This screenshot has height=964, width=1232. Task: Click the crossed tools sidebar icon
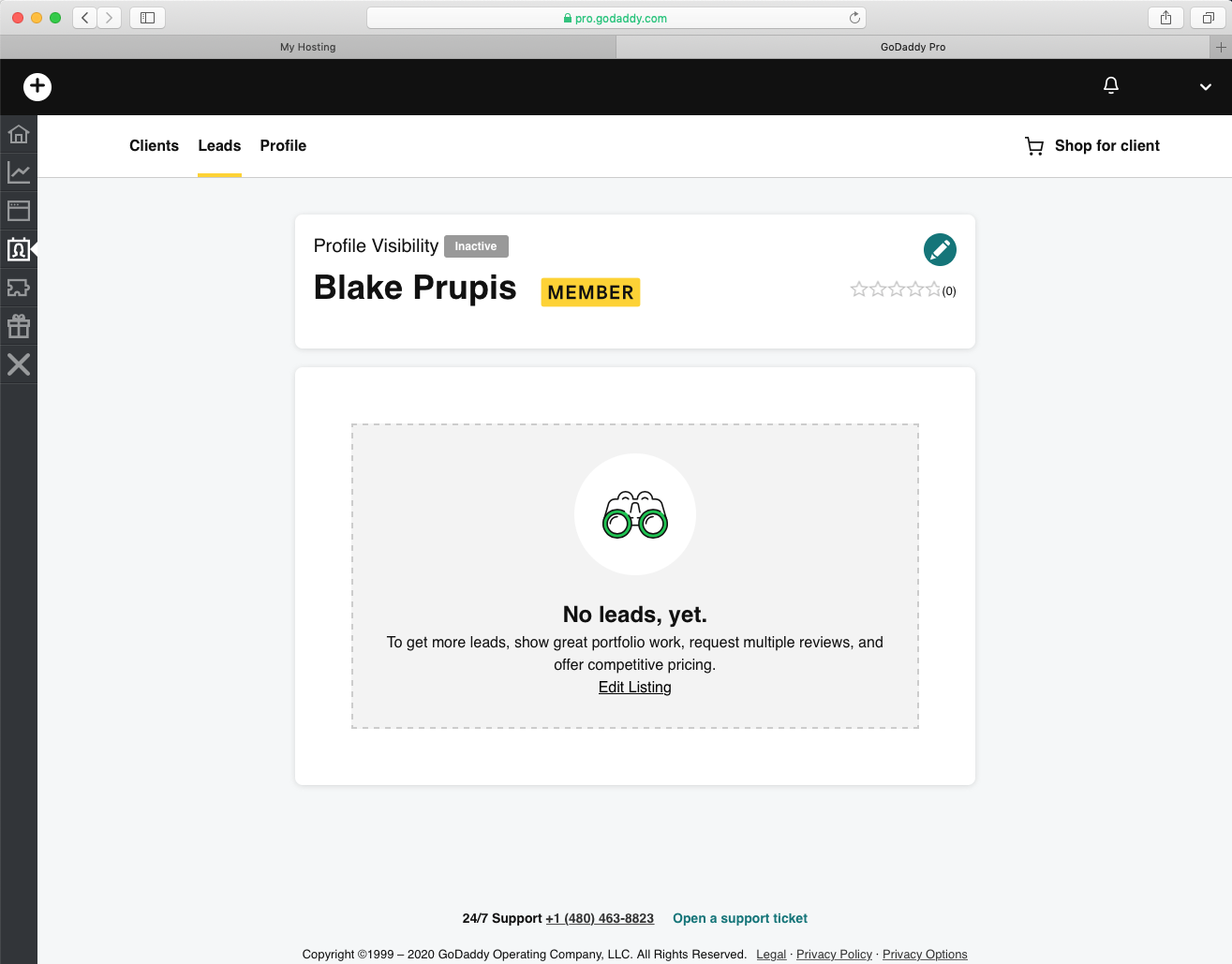click(19, 364)
